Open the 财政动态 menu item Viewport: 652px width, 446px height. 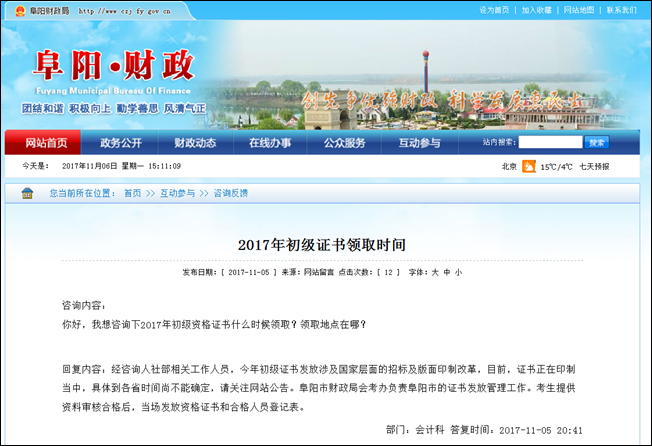(x=195, y=143)
